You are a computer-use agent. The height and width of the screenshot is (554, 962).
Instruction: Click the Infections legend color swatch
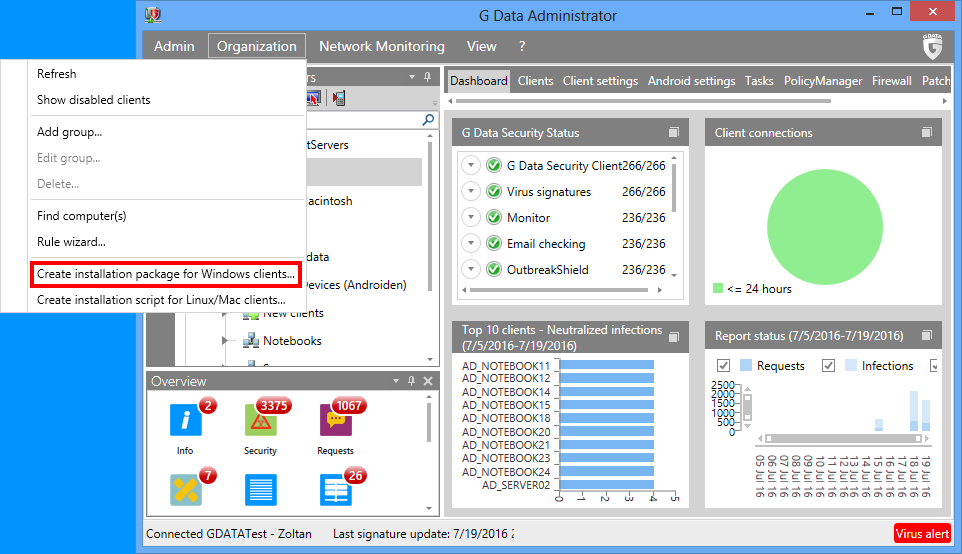[850, 366]
